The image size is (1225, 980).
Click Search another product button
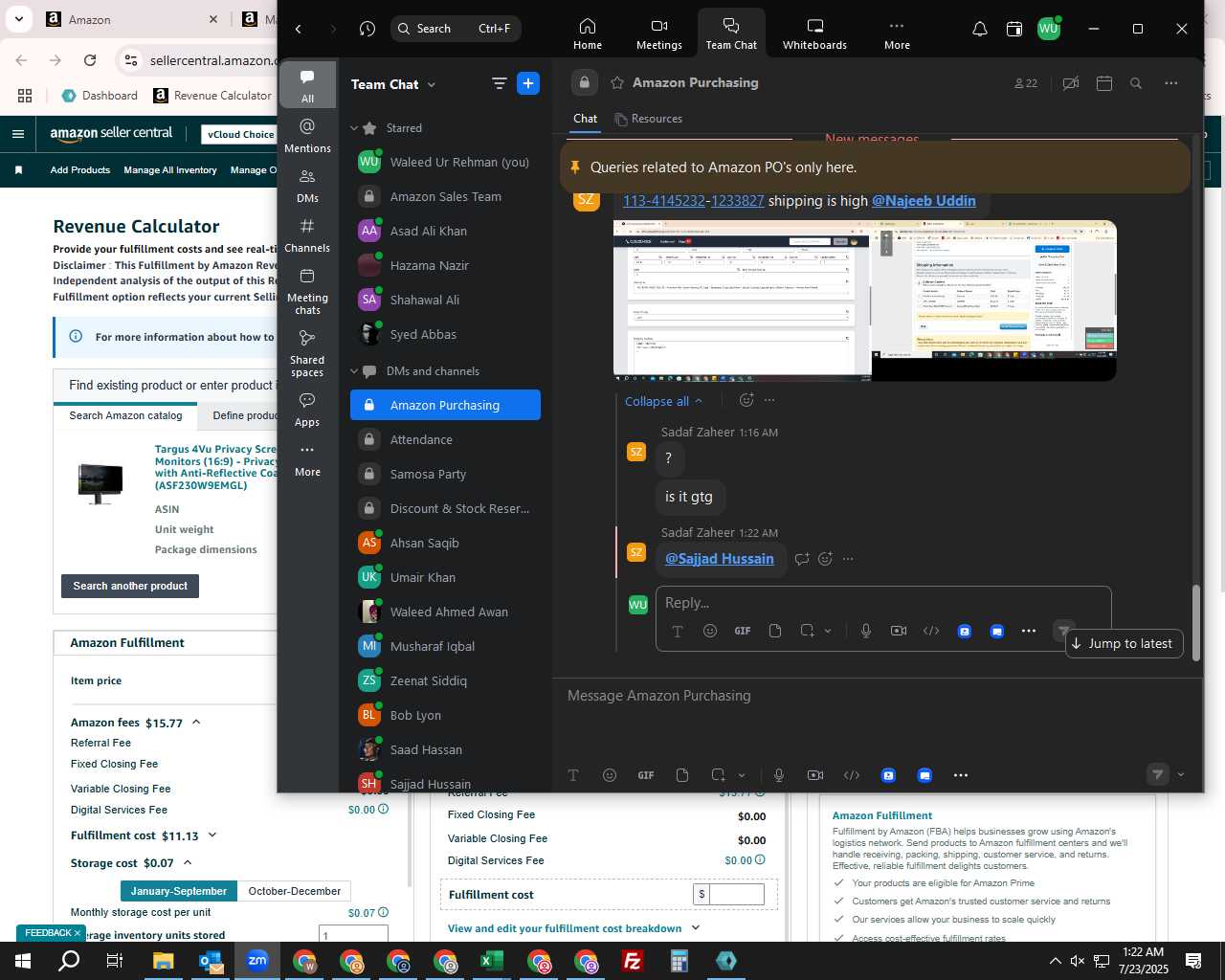point(130,586)
